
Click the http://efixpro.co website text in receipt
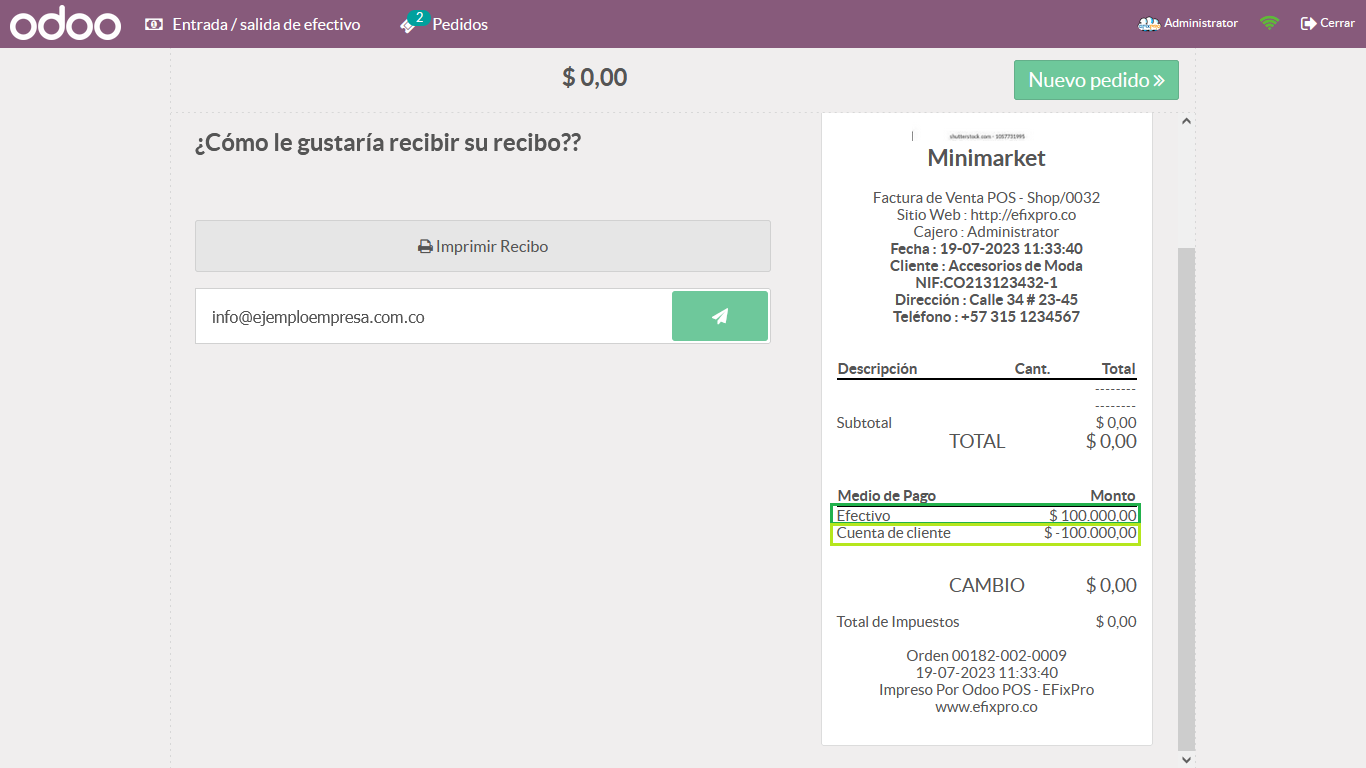coord(1023,215)
